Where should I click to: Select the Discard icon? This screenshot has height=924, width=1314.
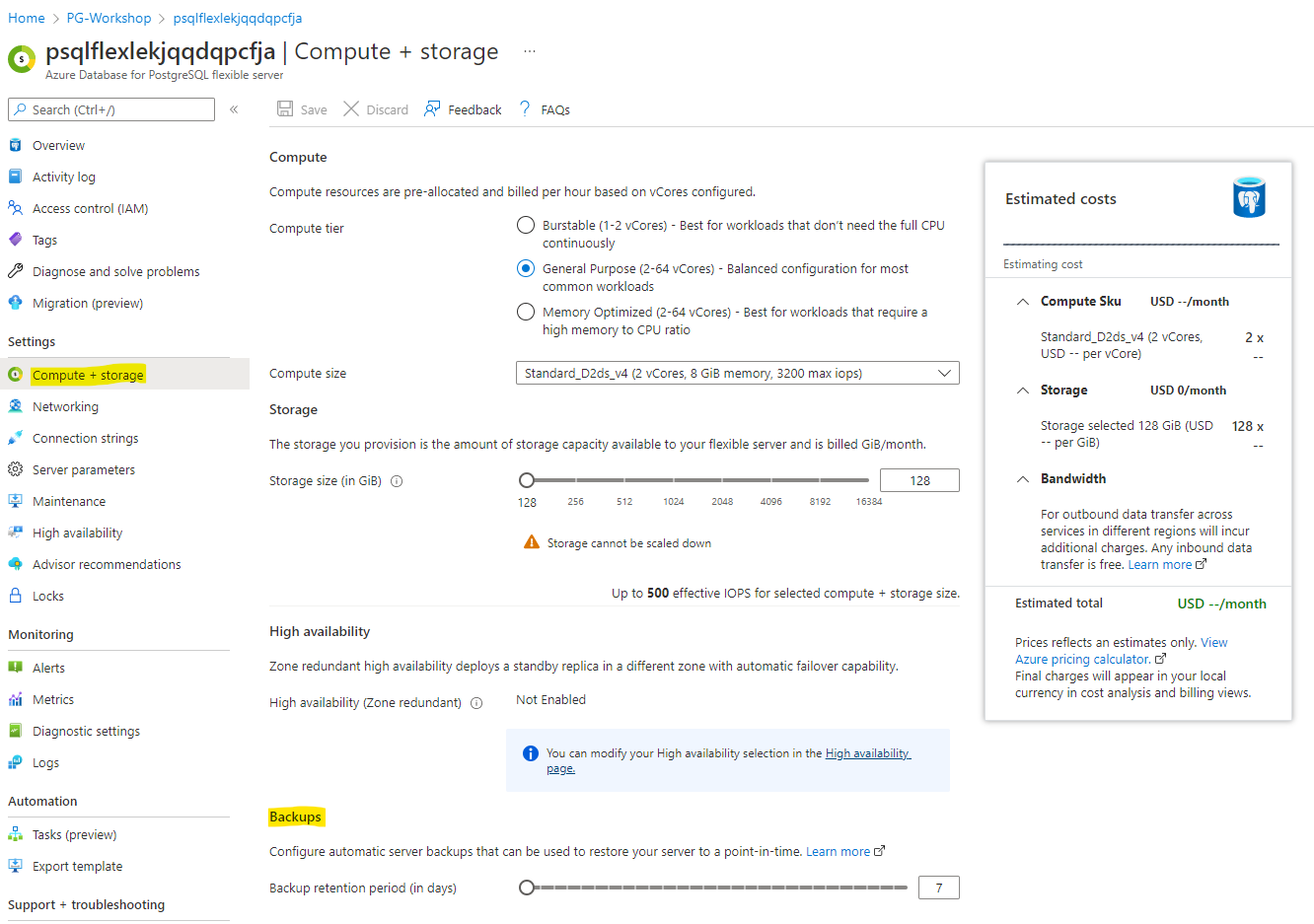pyautogui.click(x=350, y=108)
